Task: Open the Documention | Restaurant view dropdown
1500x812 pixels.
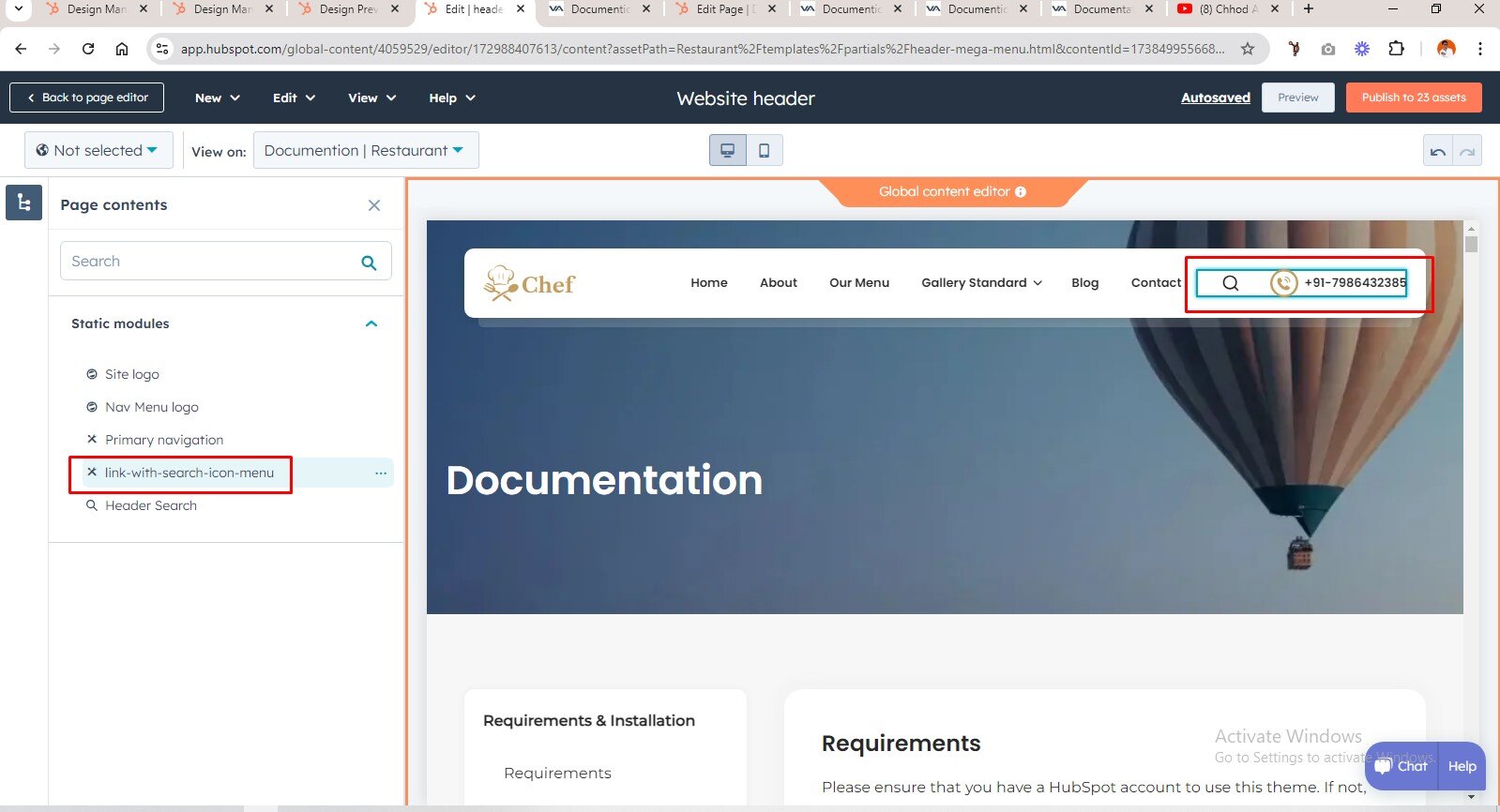Action: [x=365, y=150]
